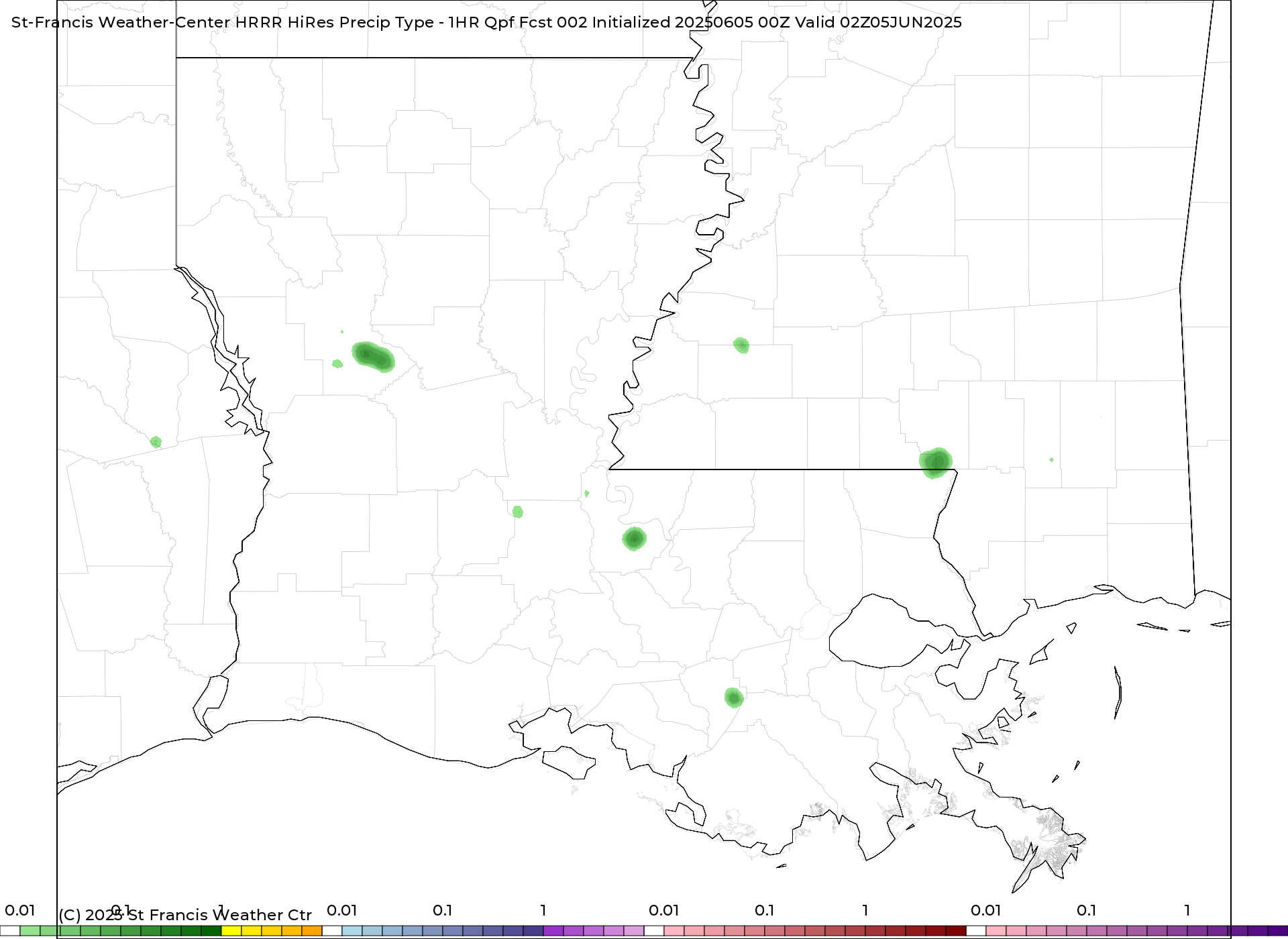Click 'HRRR HiRes Precip Type' in the title
The width and height of the screenshot is (1288, 939).
(x=335, y=22)
